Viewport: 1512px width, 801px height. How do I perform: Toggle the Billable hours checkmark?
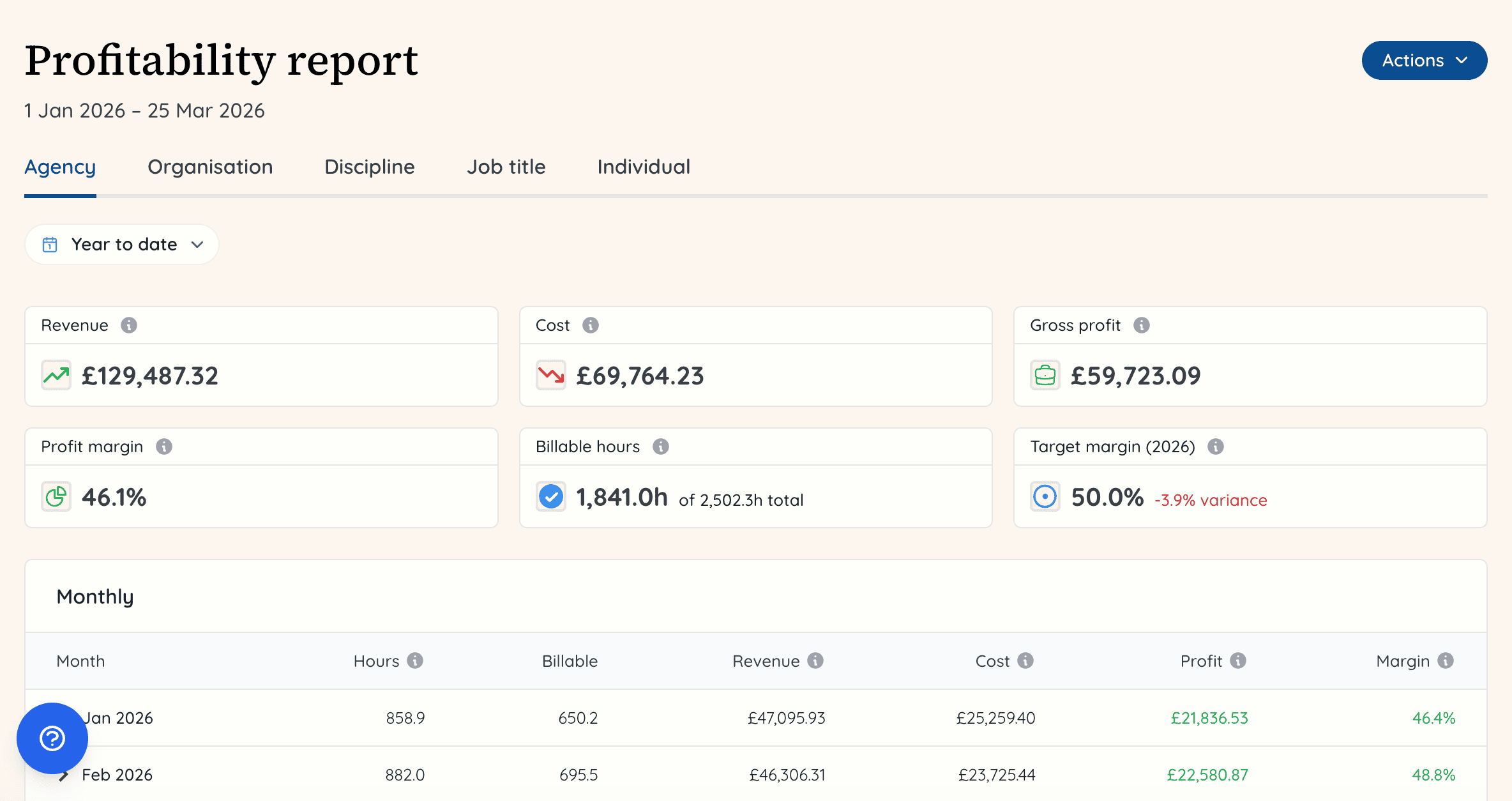click(550, 496)
